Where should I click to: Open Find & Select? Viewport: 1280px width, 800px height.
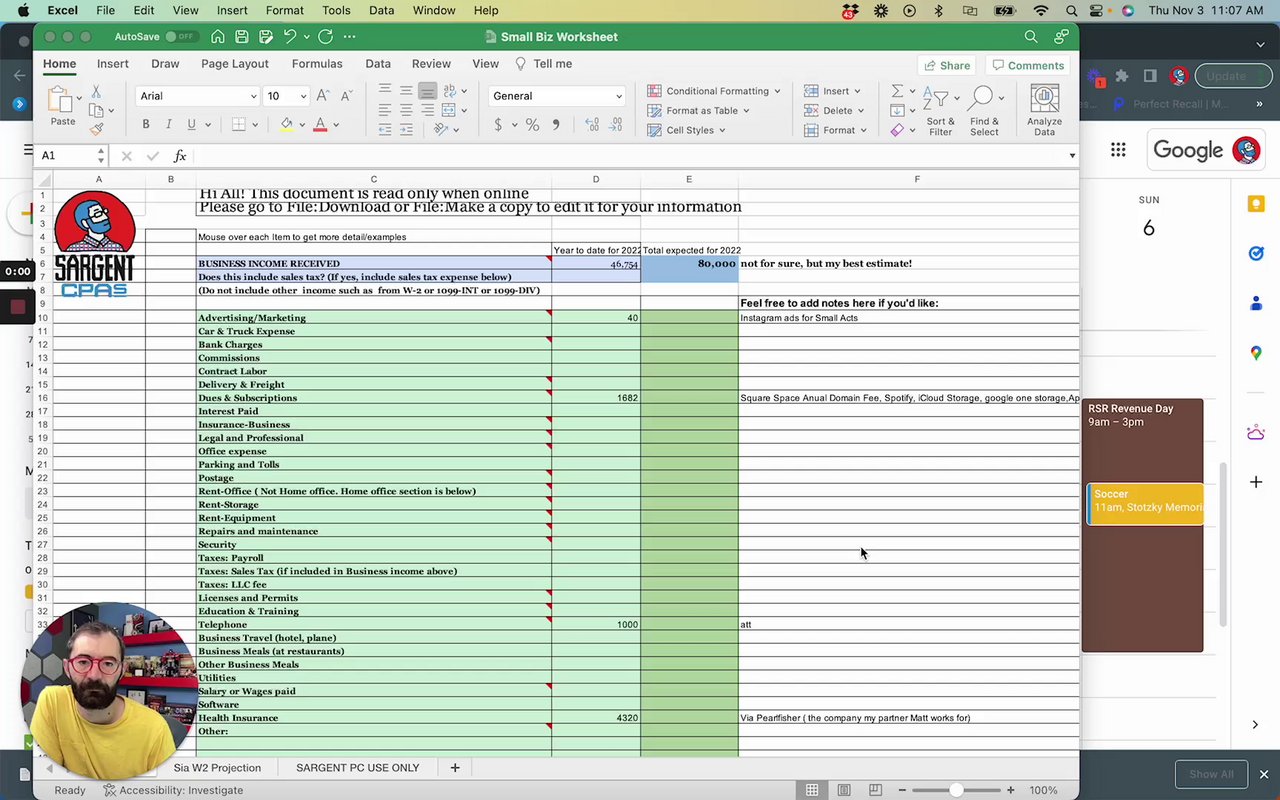(x=984, y=110)
